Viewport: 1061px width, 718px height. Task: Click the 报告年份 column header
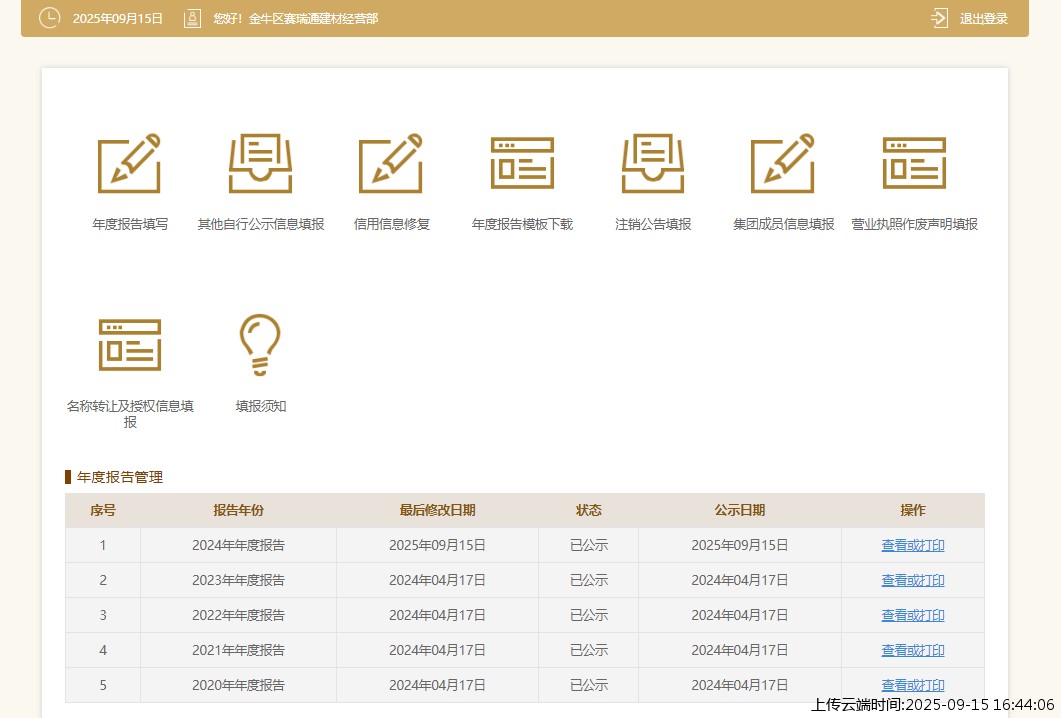pos(238,510)
